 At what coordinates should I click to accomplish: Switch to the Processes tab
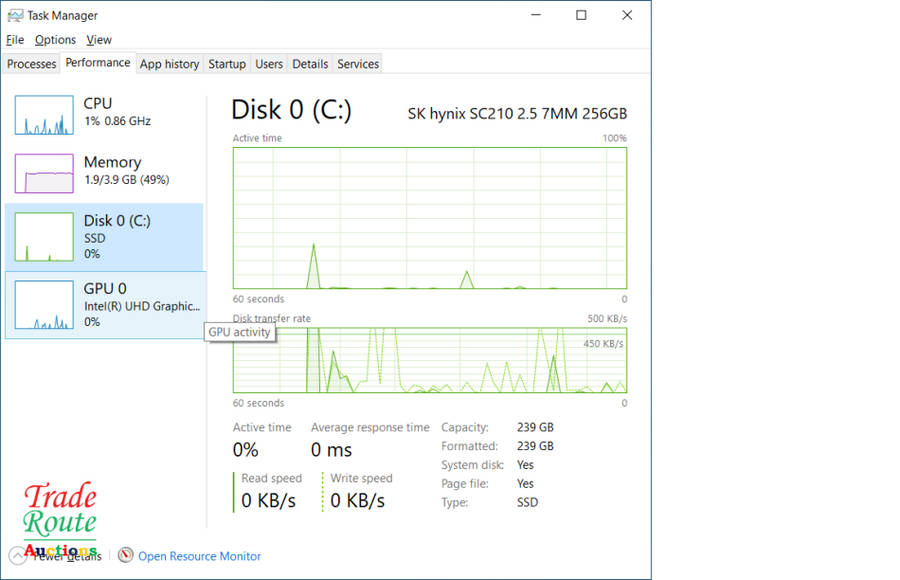click(32, 64)
